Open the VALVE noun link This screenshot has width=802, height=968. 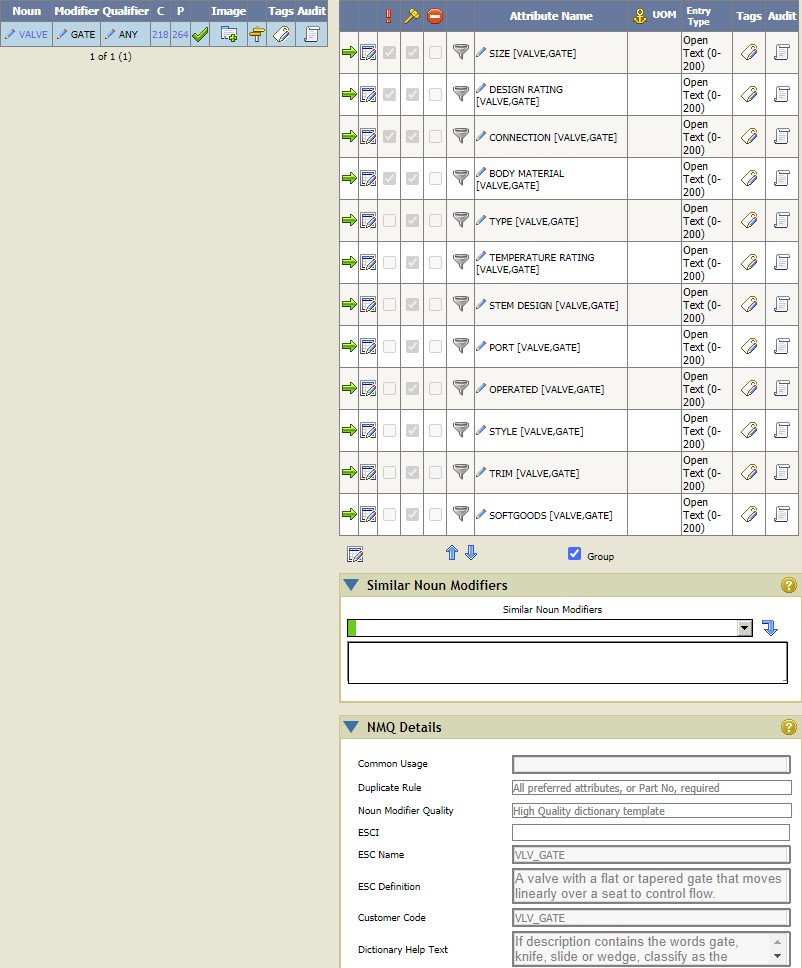click(33, 34)
